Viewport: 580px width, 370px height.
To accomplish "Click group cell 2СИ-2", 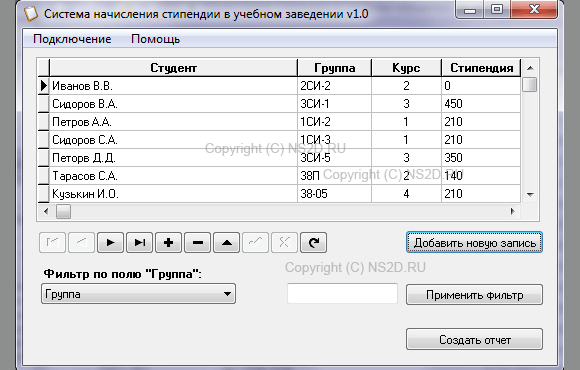I will tap(334, 86).
